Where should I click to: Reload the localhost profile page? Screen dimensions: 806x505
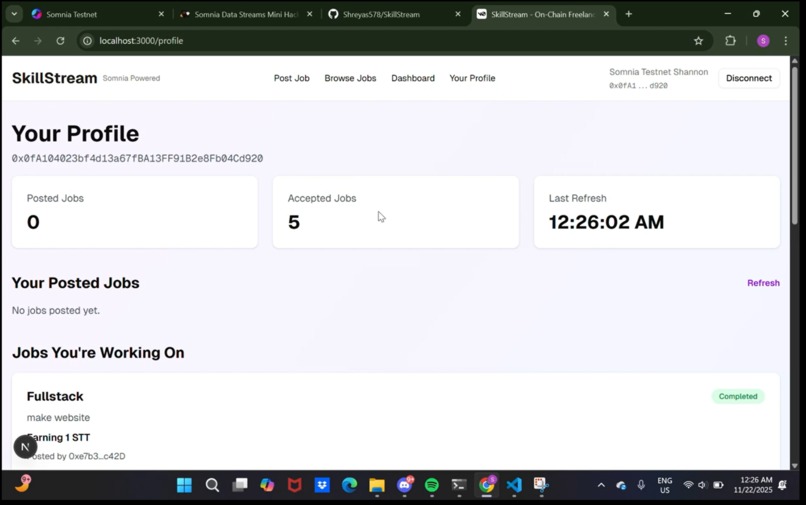click(x=60, y=41)
